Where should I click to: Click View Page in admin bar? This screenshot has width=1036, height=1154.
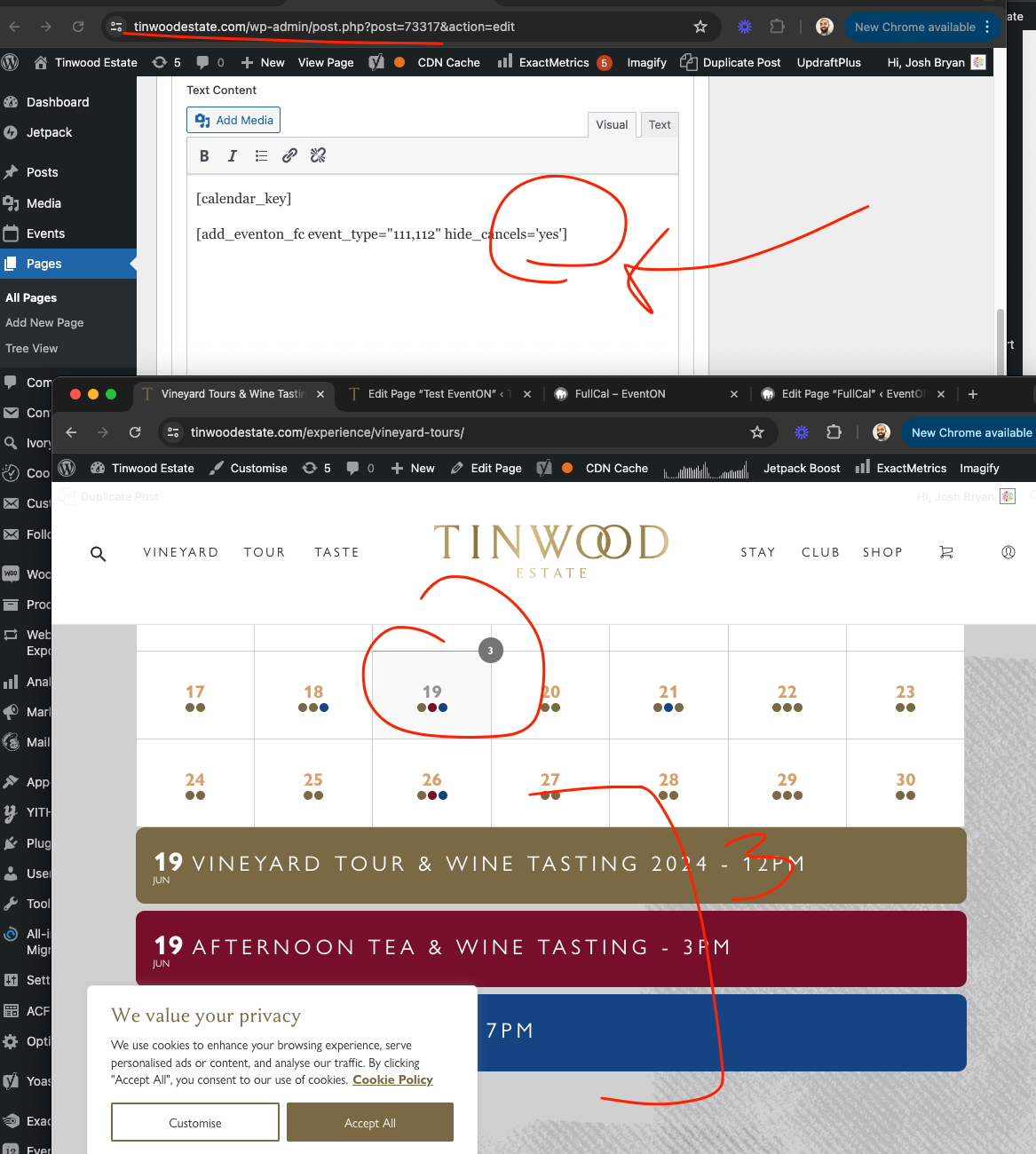pyautogui.click(x=326, y=62)
